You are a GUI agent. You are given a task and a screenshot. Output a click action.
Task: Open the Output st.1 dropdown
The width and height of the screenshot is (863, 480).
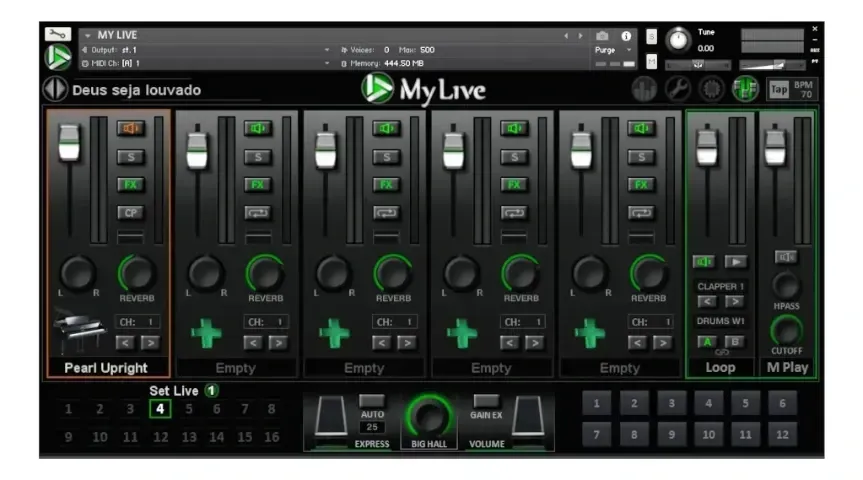point(327,50)
